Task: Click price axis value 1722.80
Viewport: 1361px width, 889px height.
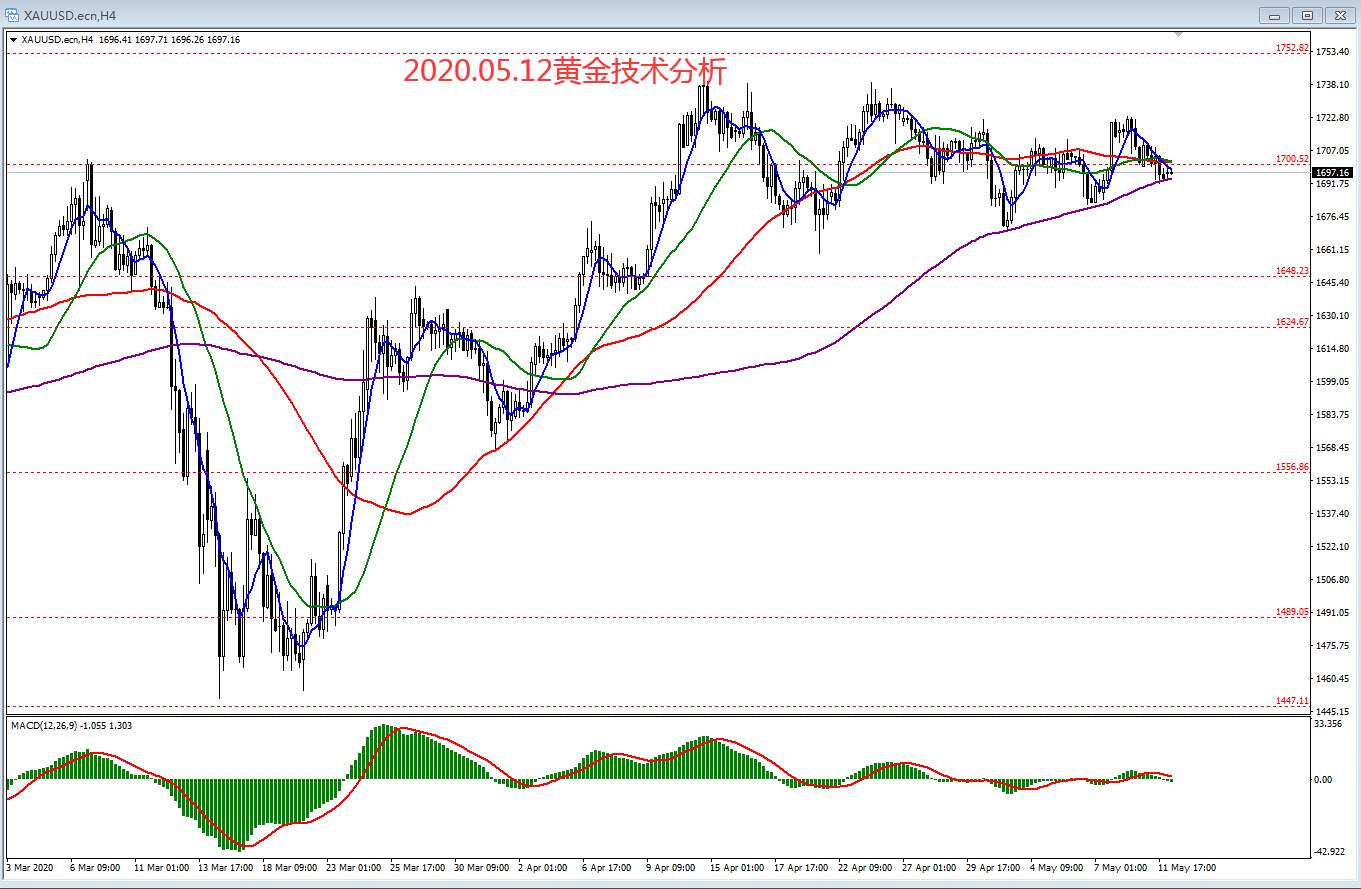Action: (x=1333, y=118)
